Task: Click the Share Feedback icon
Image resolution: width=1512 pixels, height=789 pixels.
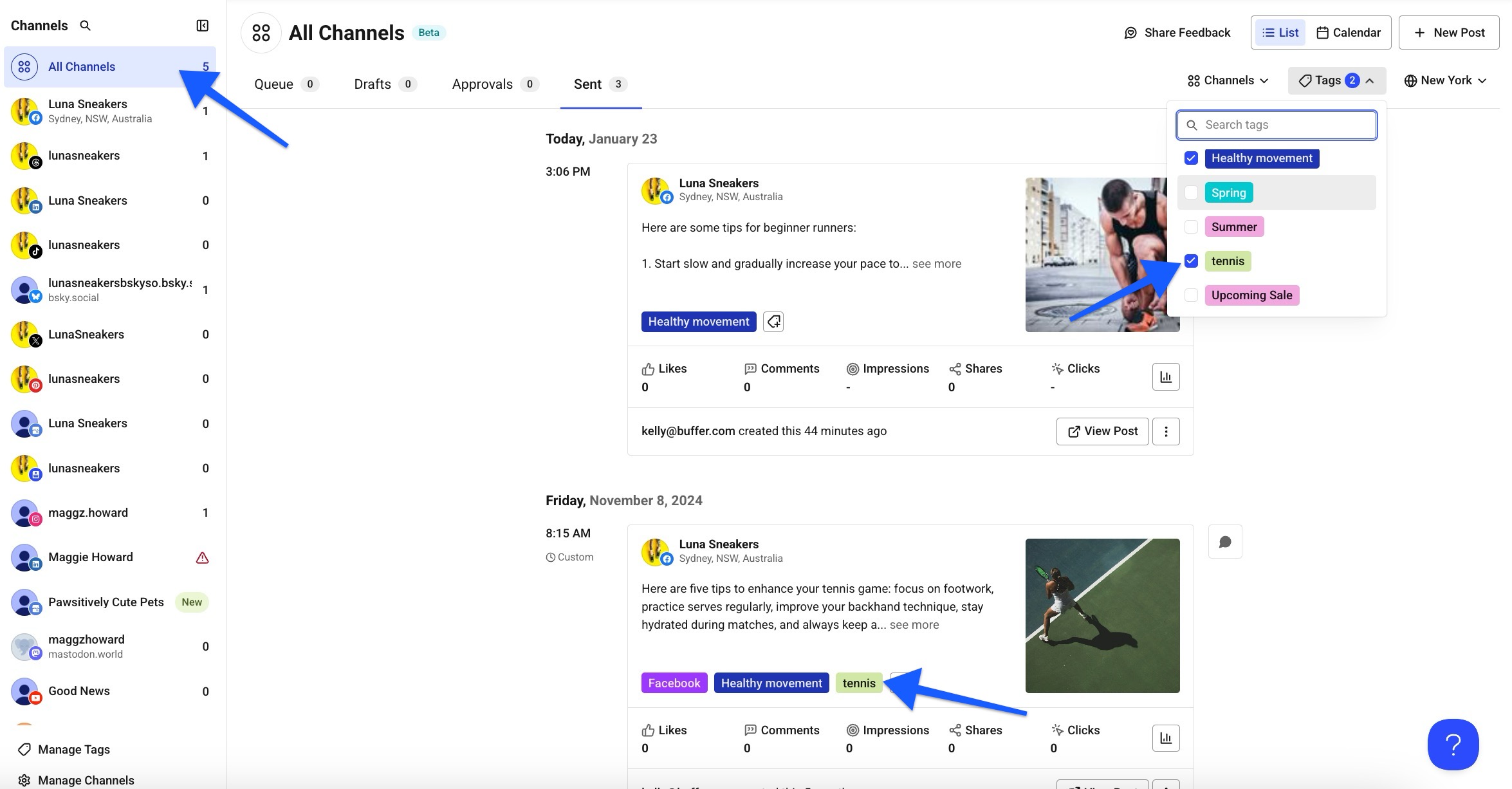Action: [1130, 33]
